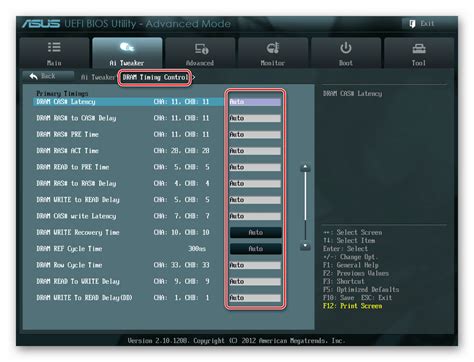Click the F3: Shortcut hint
The height and width of the screenshot is (362, 474).
click(x=344, y=281)
